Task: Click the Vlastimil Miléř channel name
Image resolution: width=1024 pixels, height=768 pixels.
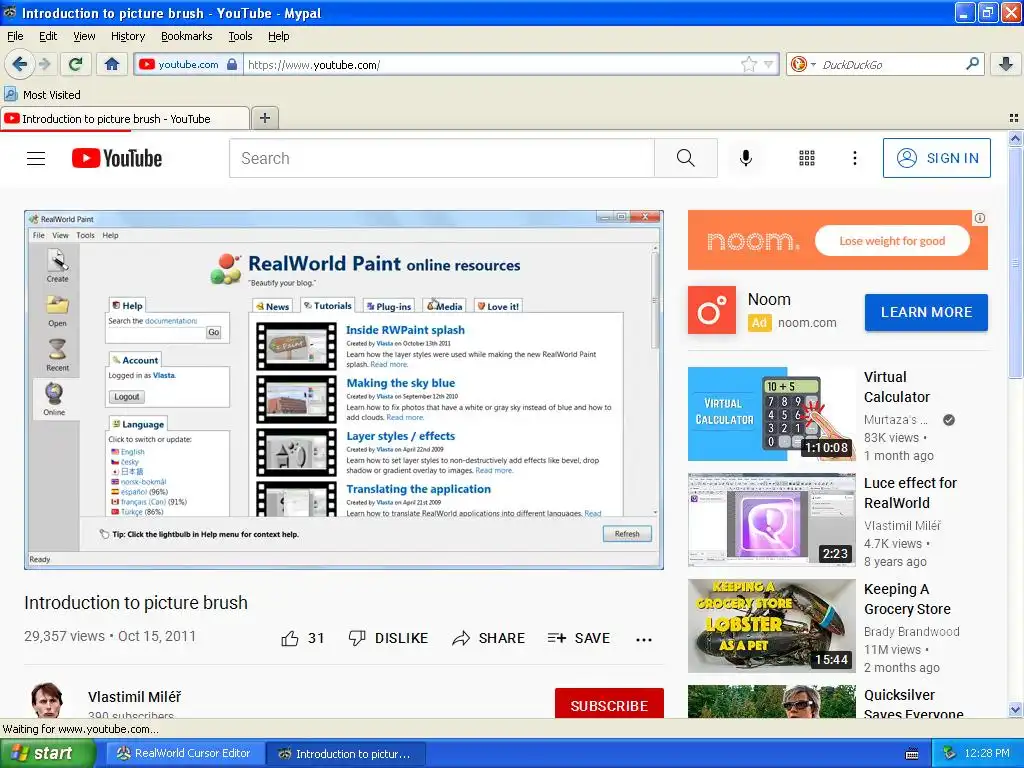Action: coord(135,697)
